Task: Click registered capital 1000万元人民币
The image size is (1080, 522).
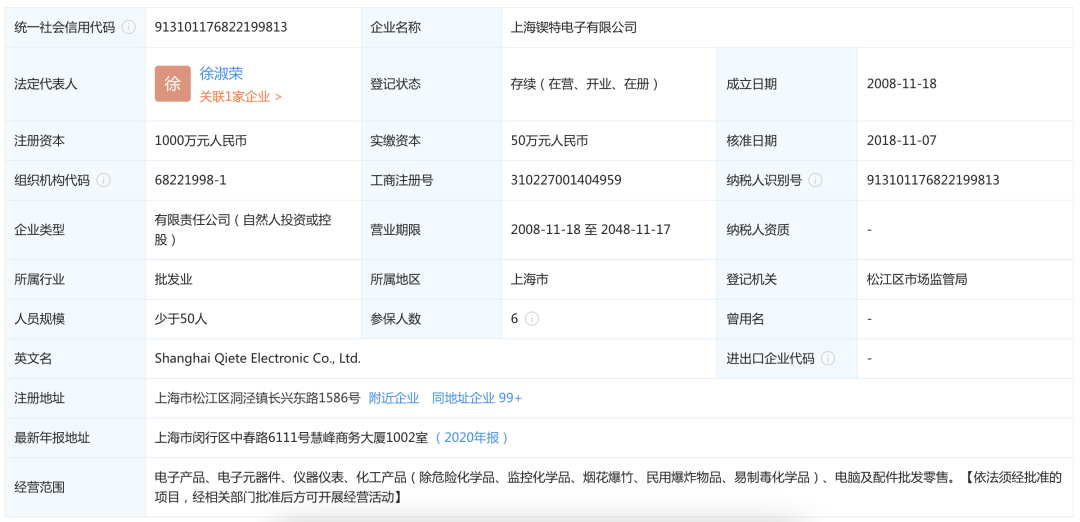Action: tap(201, 140)
